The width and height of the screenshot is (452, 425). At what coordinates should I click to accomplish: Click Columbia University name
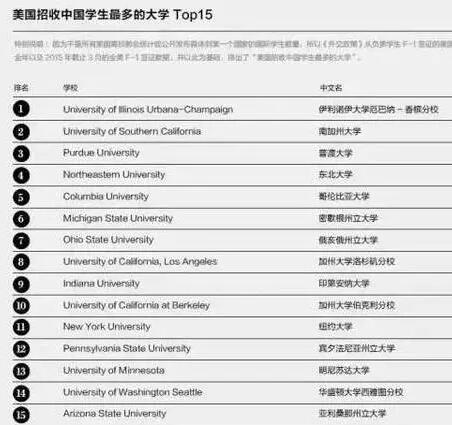[x=106, y=196]
